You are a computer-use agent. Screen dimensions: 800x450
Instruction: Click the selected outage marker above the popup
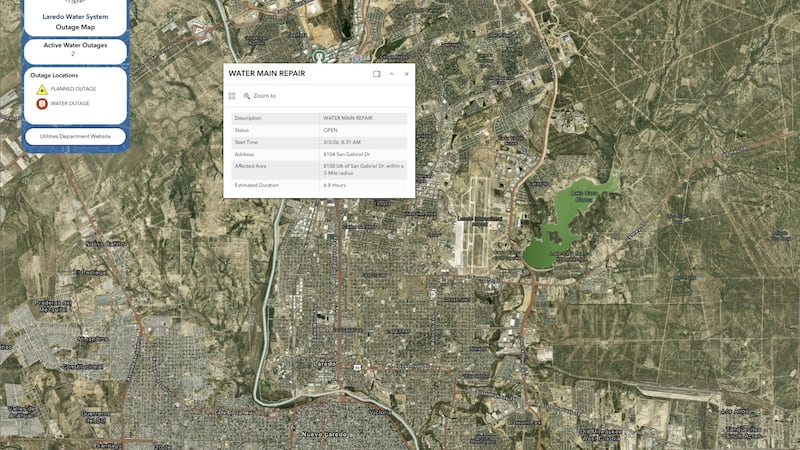(320, 56)
